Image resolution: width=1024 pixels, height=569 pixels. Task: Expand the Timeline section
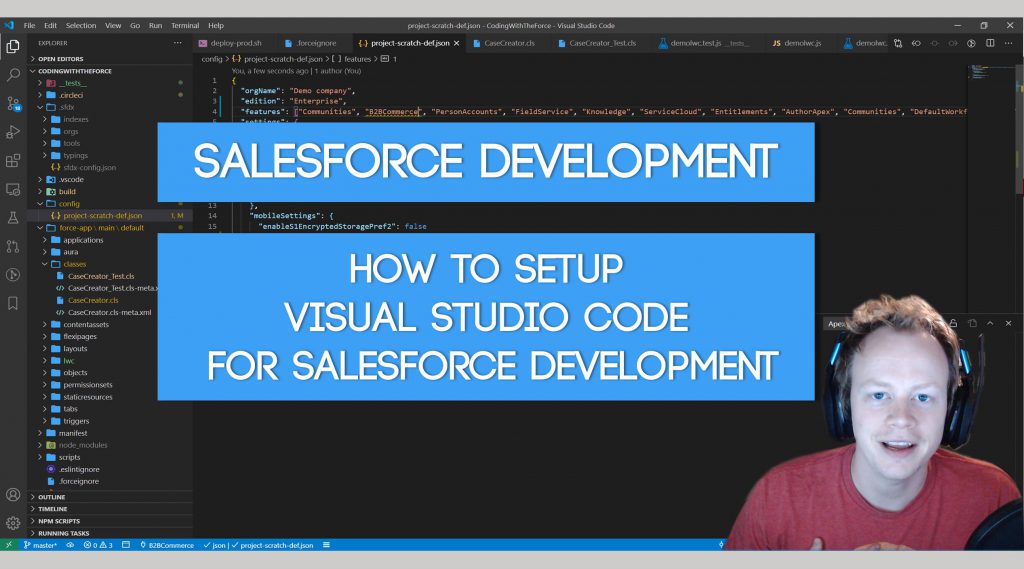coord(52,509)
